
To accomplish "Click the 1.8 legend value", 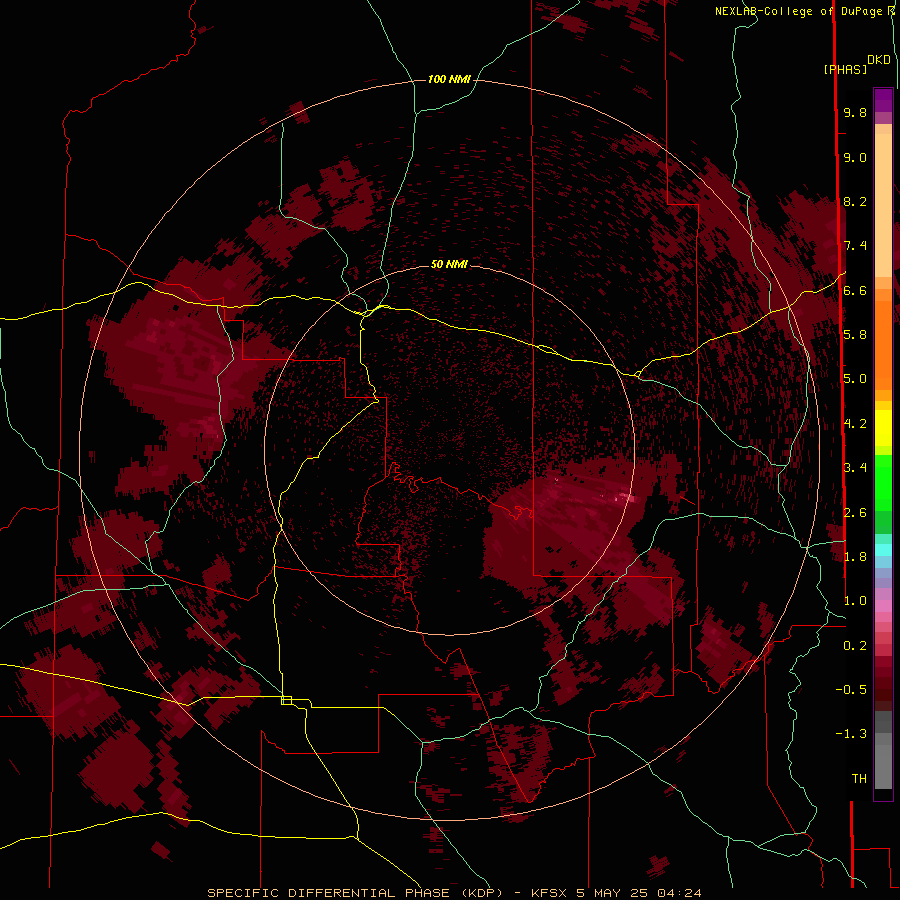I will [855, 557].
